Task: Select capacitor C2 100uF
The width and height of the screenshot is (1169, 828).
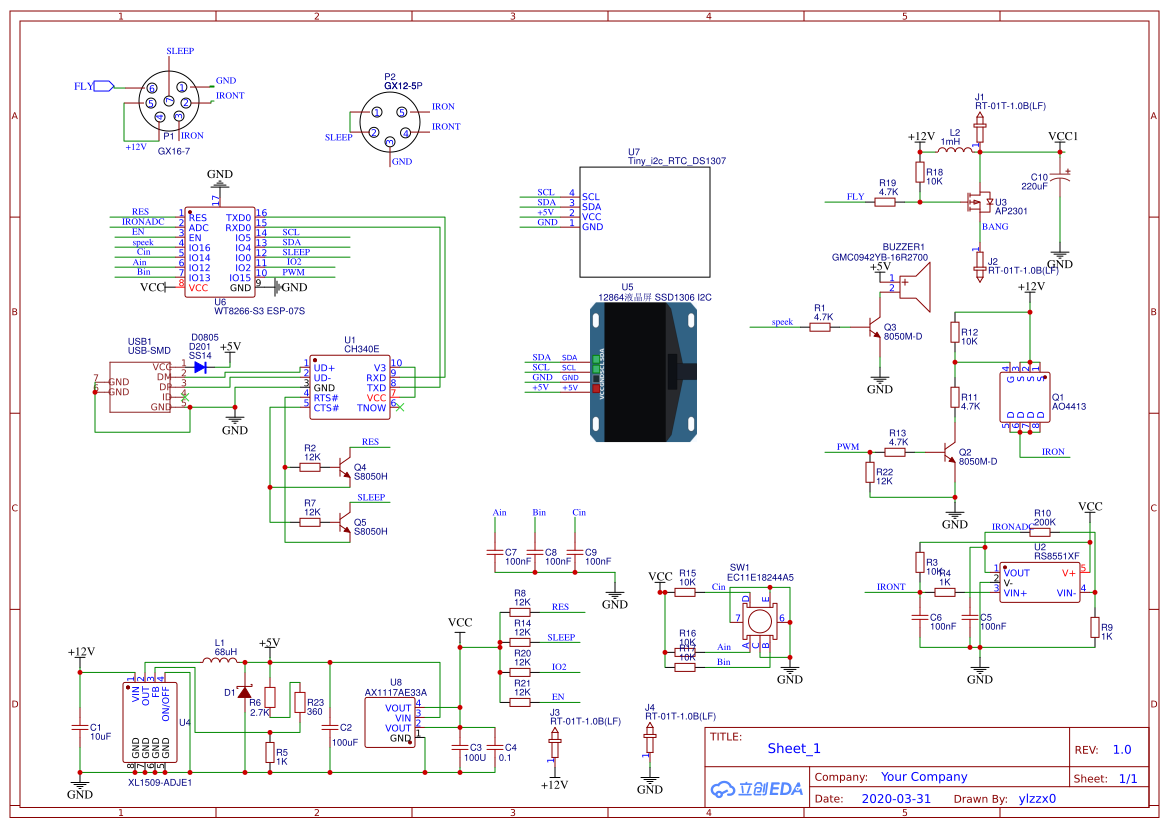Action: tap(330, 727)
